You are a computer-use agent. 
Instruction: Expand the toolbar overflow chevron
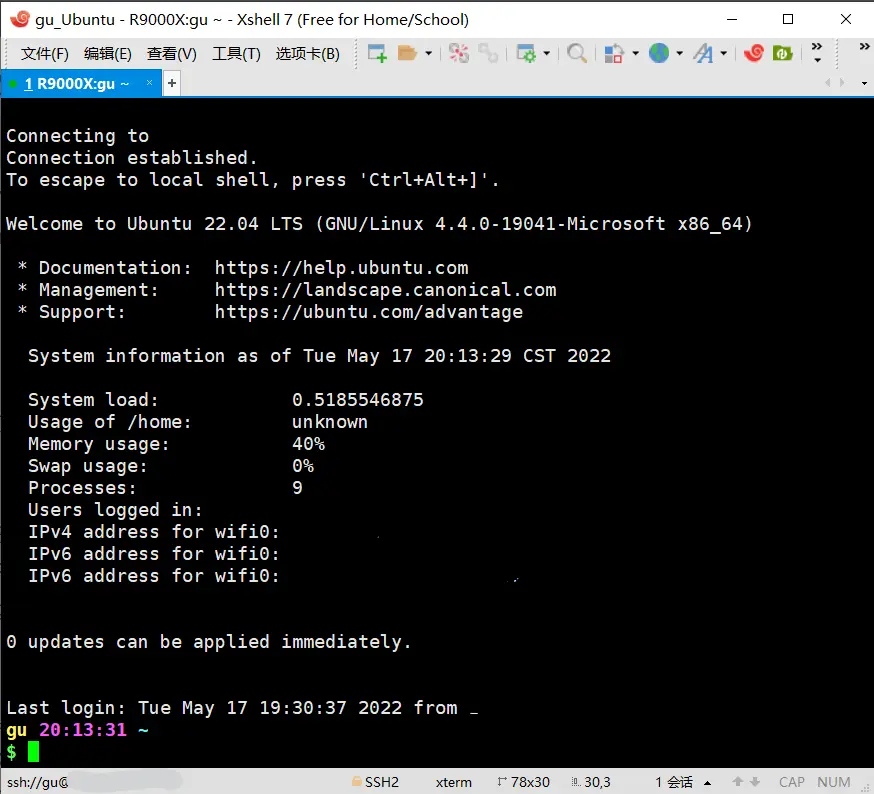pyautogui.click(x=817, y=53)
